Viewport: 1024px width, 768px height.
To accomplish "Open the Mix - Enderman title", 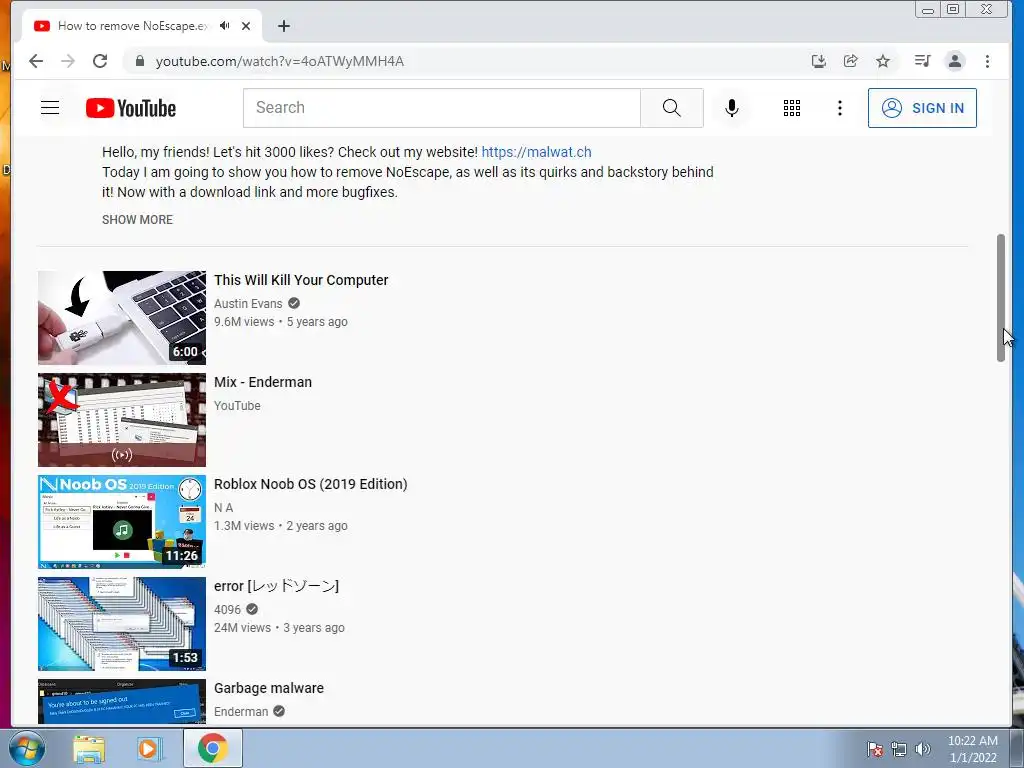I will click(x=263, y=382).
